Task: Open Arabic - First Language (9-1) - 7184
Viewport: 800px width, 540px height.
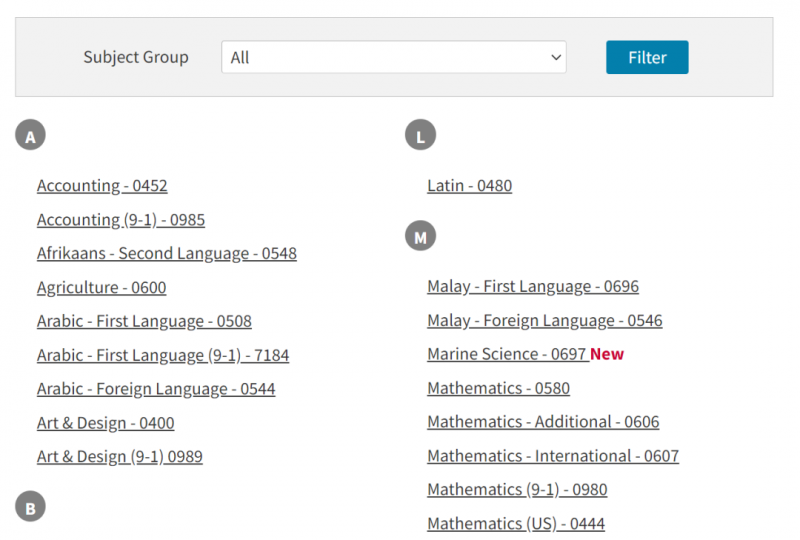Action: pos(163,355)
